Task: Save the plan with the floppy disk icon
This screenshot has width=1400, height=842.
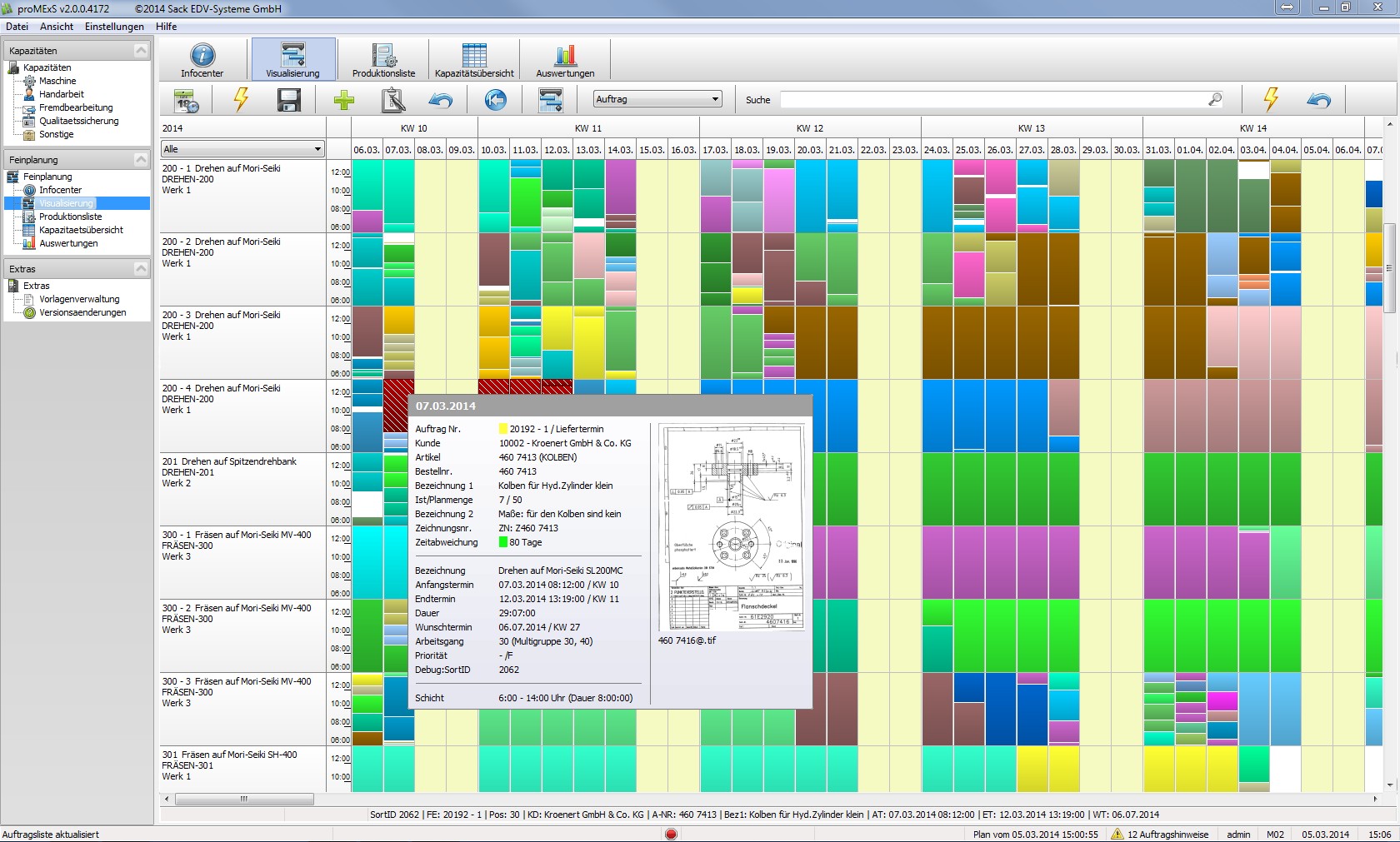Action: pyautogui.click(x=289, y=100)
